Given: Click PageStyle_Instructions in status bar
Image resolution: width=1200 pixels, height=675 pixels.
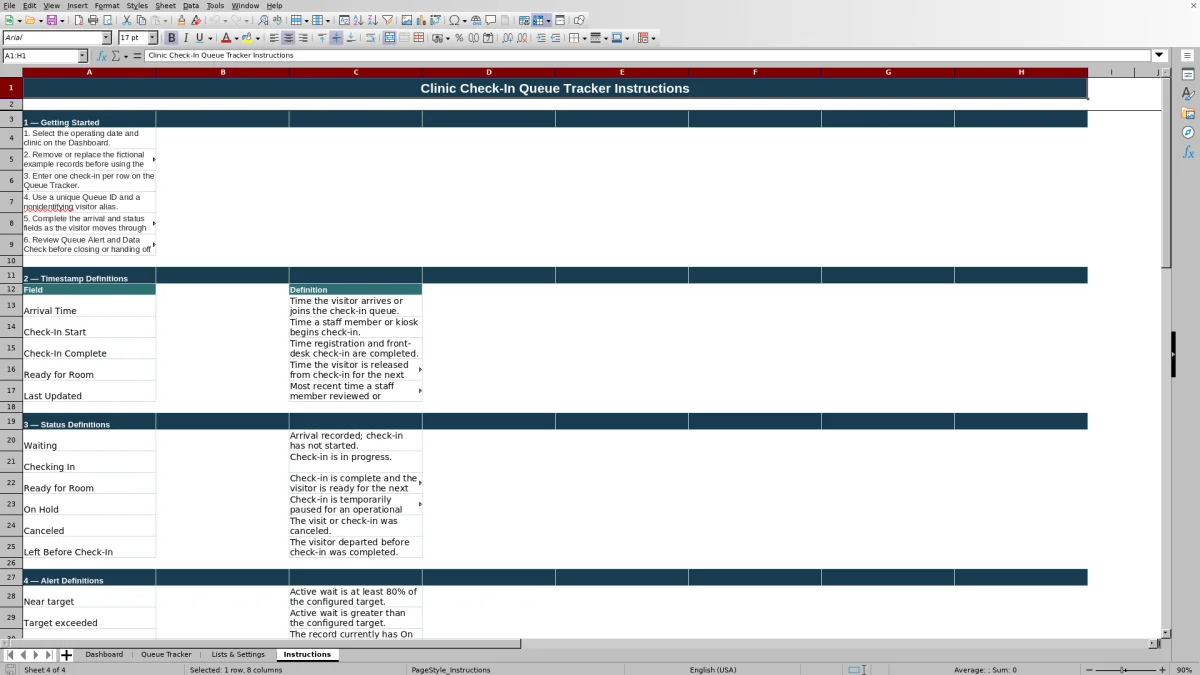Looking at the screenshot, I should 451,670.
